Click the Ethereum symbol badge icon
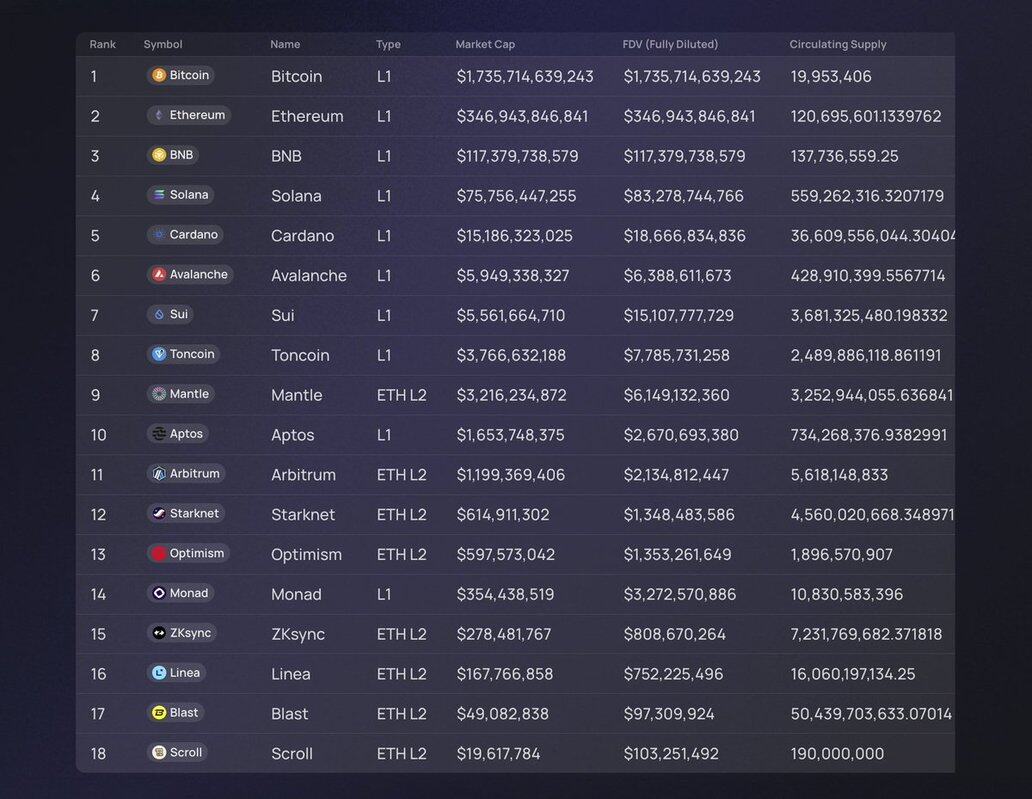 (x=159, y=115)
